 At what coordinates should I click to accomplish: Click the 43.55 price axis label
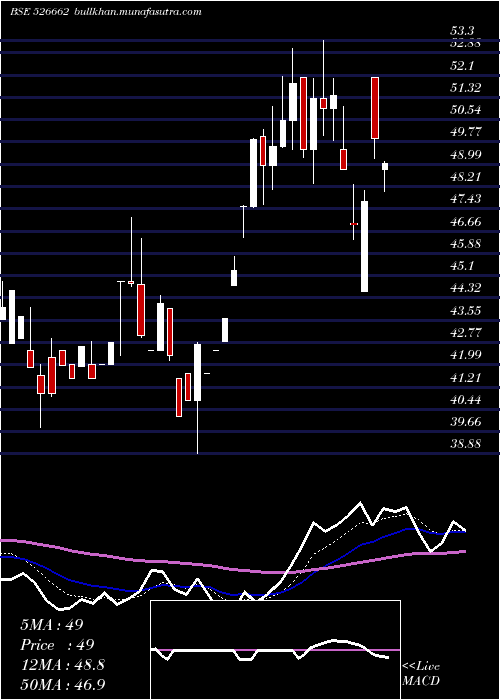click(466, 310)
